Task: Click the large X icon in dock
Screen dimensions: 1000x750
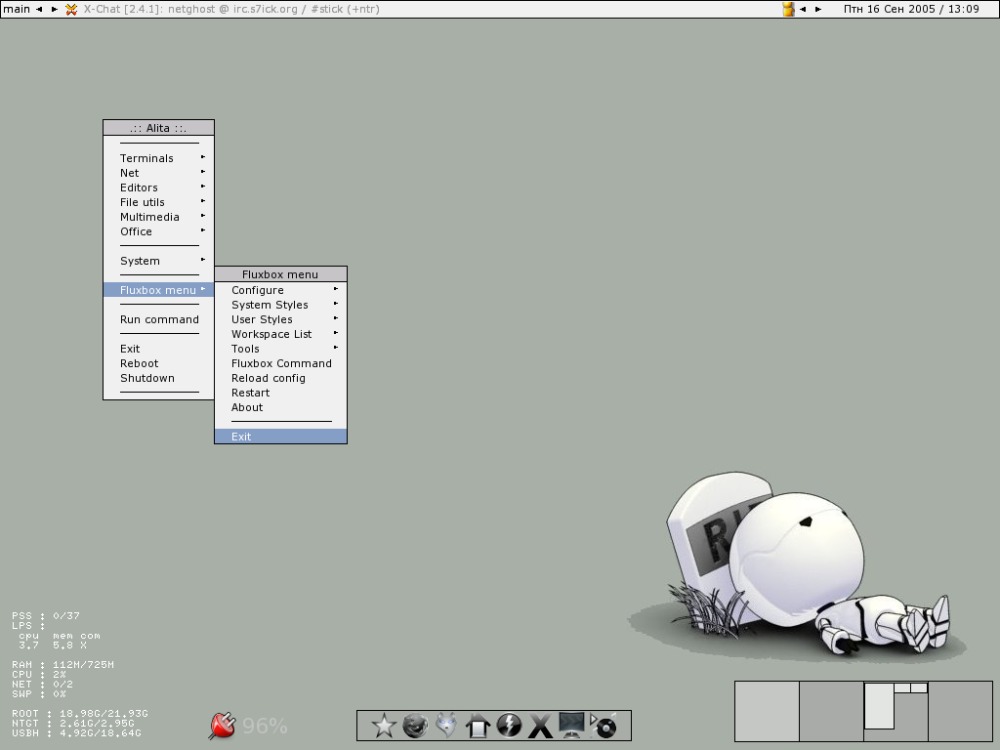Action: coord(540,726)
